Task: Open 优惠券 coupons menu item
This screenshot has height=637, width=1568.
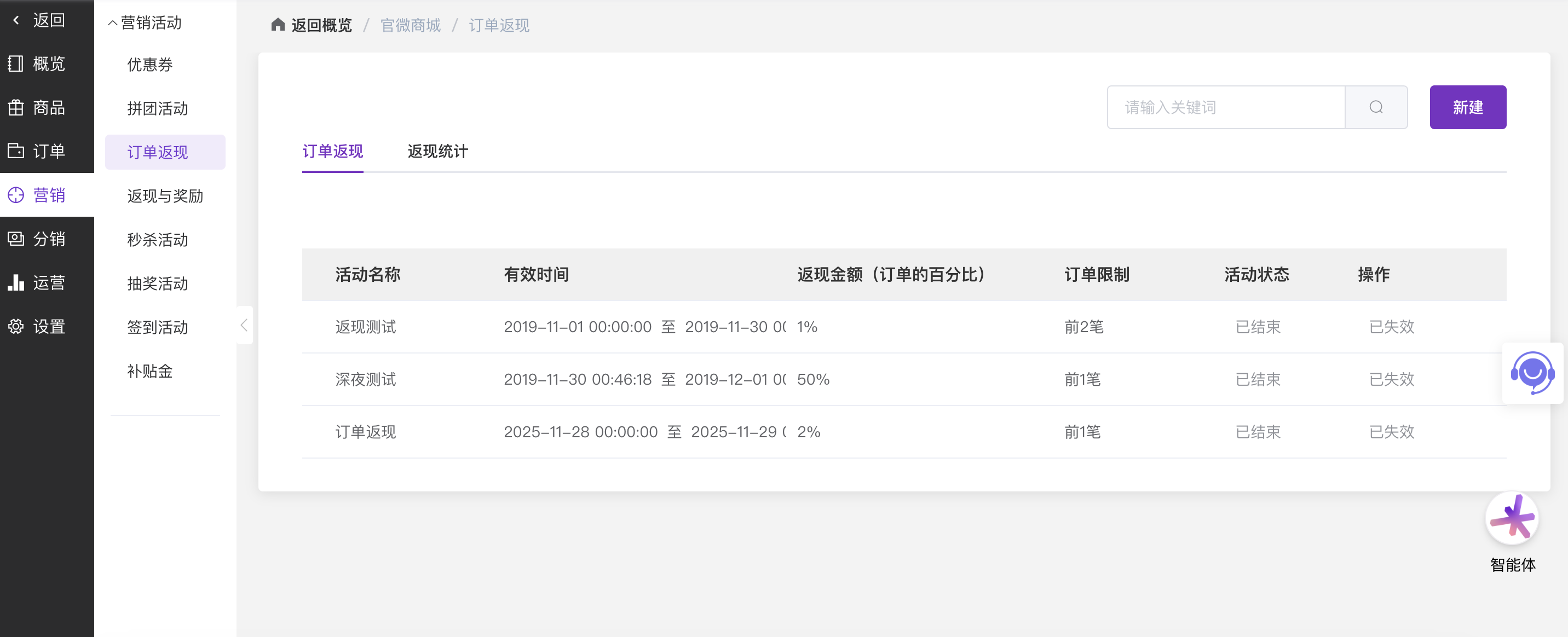Action: coord(150,65)
